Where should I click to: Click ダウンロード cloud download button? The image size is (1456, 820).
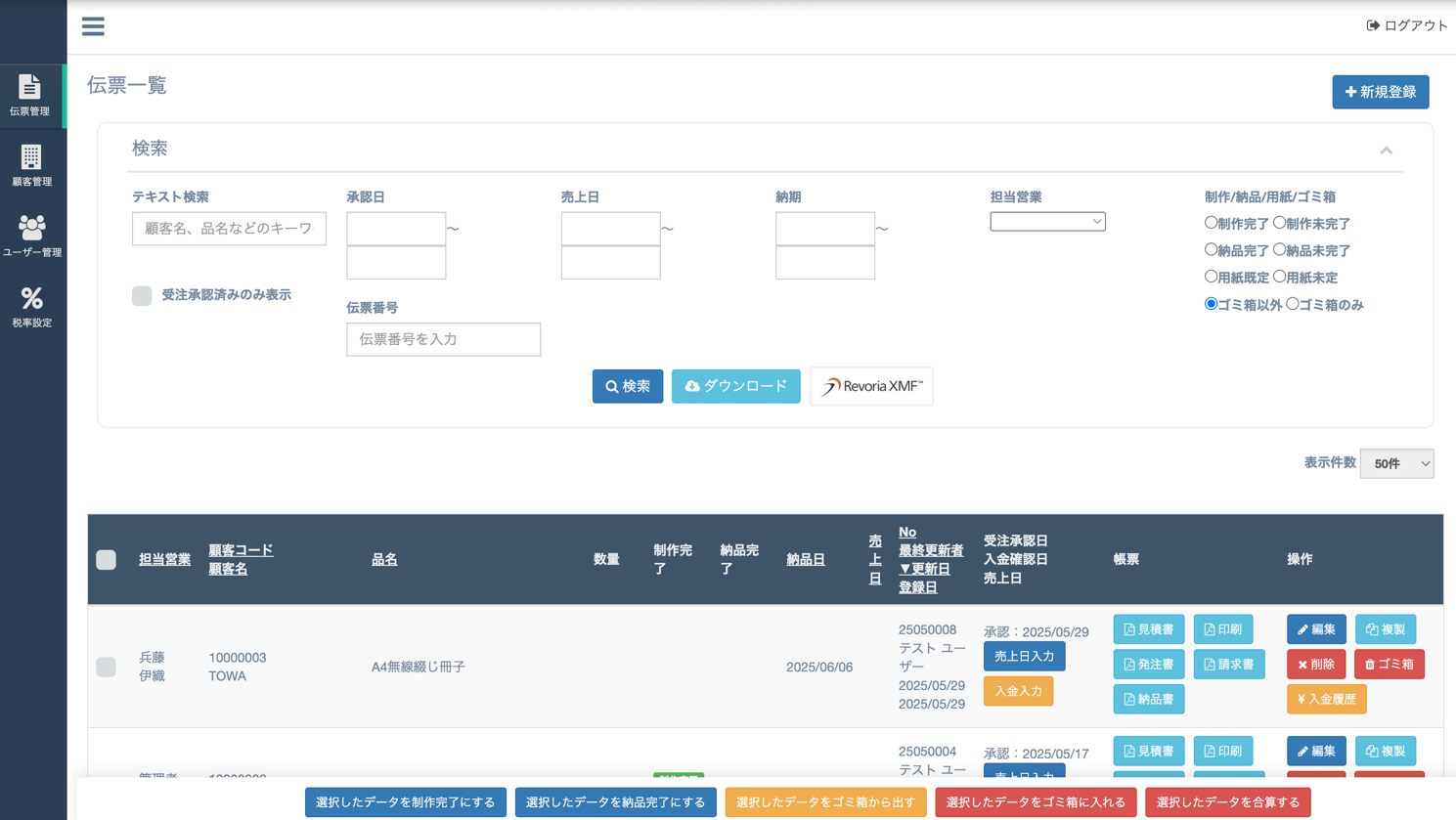pos(735,386)
